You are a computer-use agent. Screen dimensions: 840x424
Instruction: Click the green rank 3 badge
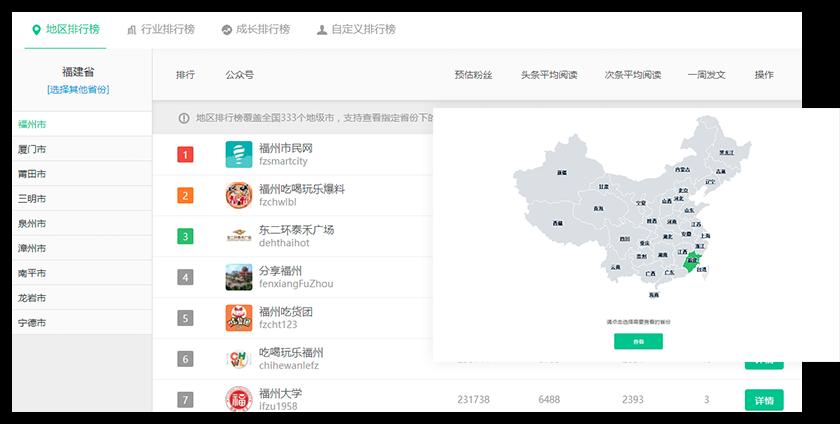click(185, 236)
